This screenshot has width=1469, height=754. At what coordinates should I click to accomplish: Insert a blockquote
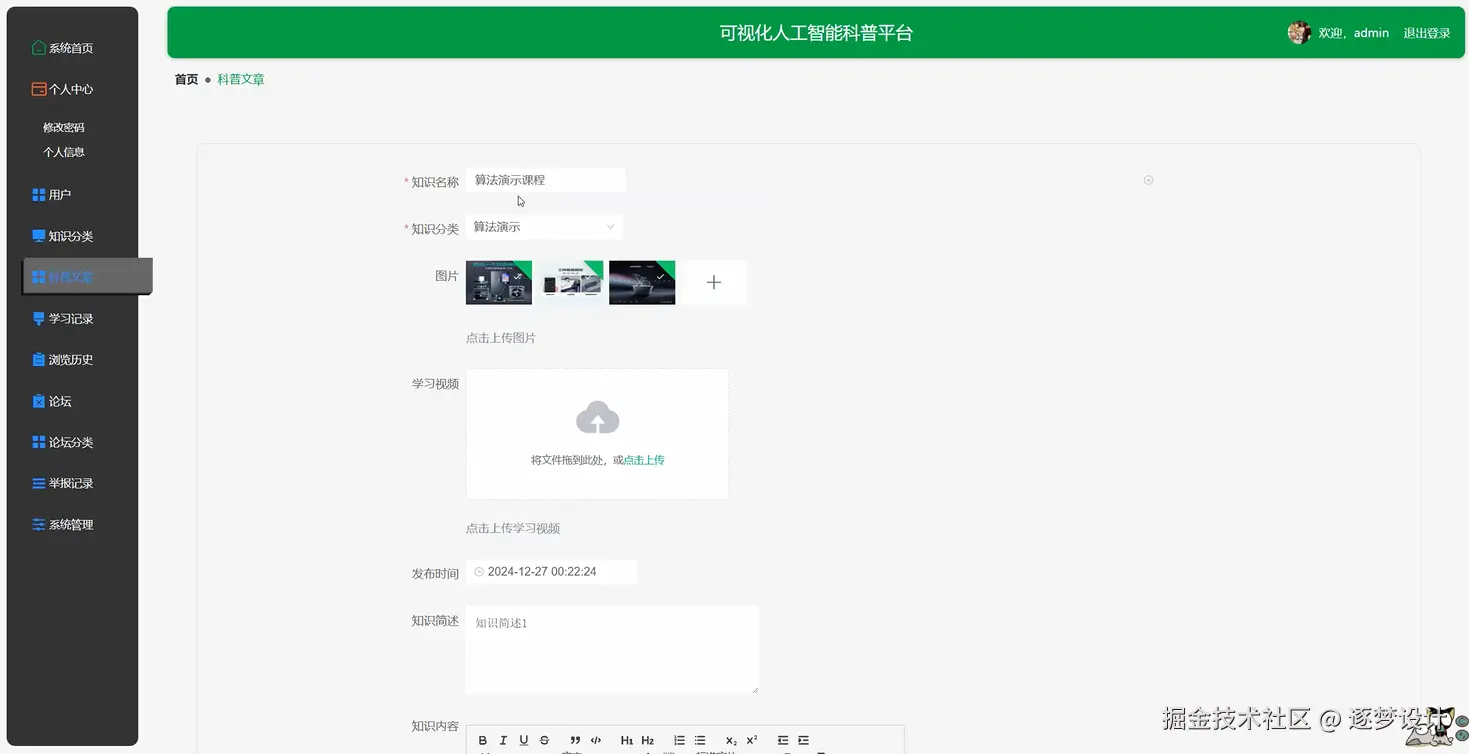tap(575, 740)
